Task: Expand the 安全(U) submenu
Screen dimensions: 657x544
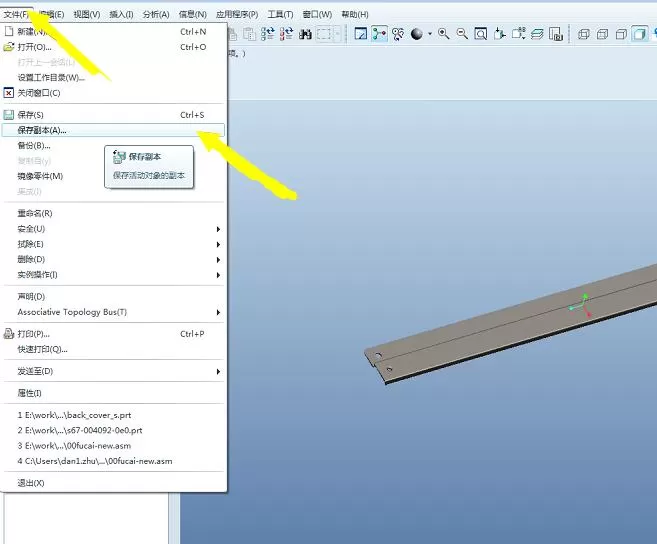Action: pyautogui.click(x=113, y=229)
